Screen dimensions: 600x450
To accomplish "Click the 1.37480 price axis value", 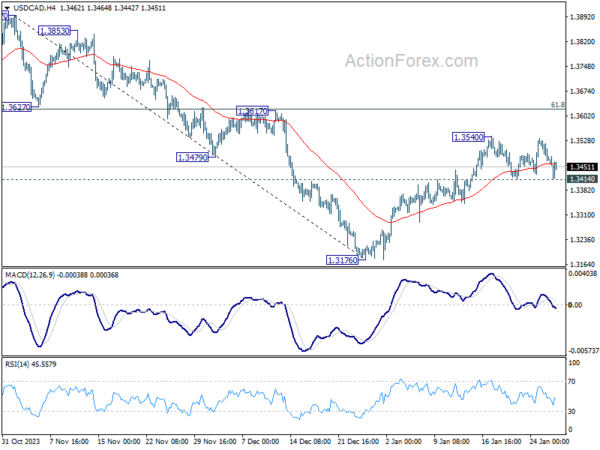I will pyautogui.click(x=582, y=67).
